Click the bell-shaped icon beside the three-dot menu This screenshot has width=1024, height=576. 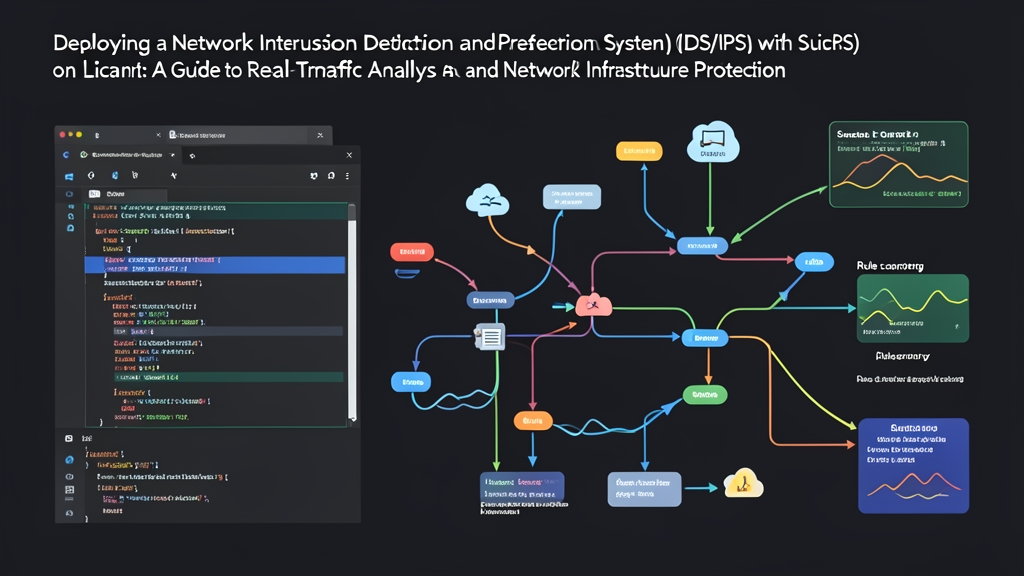click(x=331, y=176)
